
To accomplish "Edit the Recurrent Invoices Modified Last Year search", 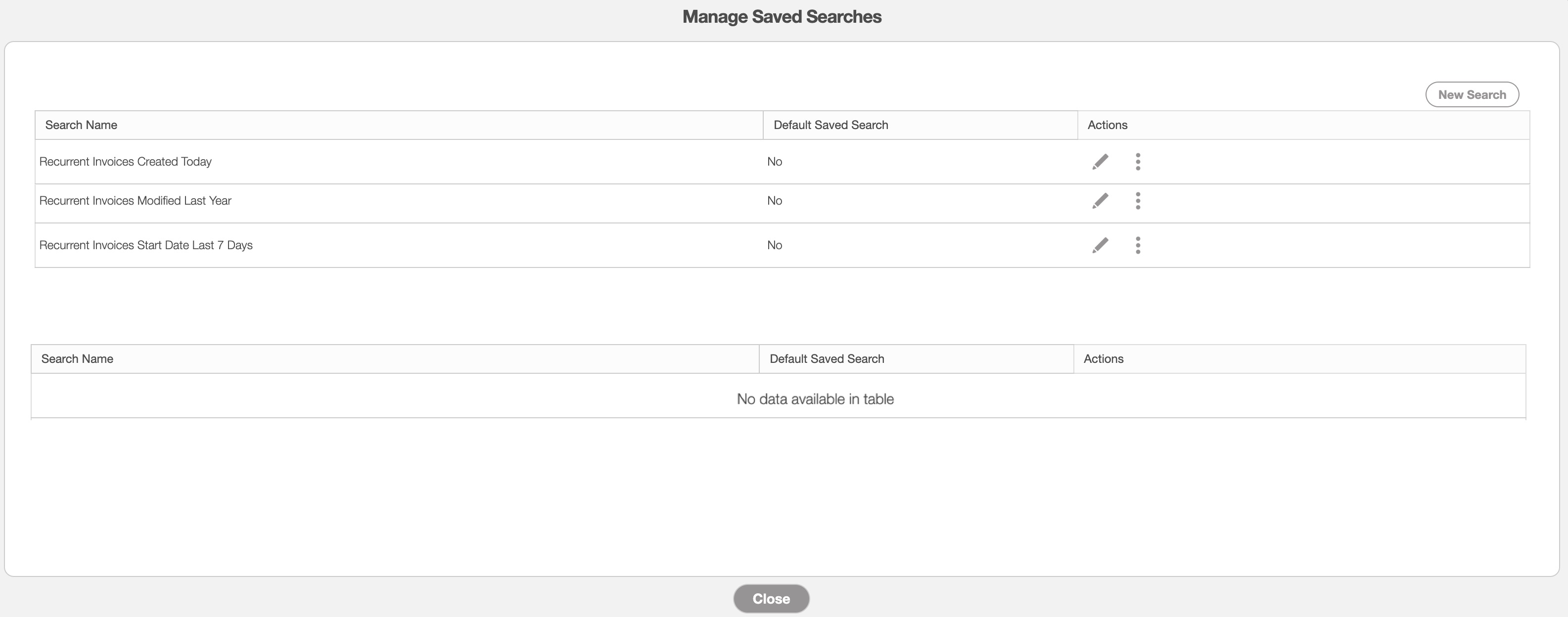I will (1100, 201).
